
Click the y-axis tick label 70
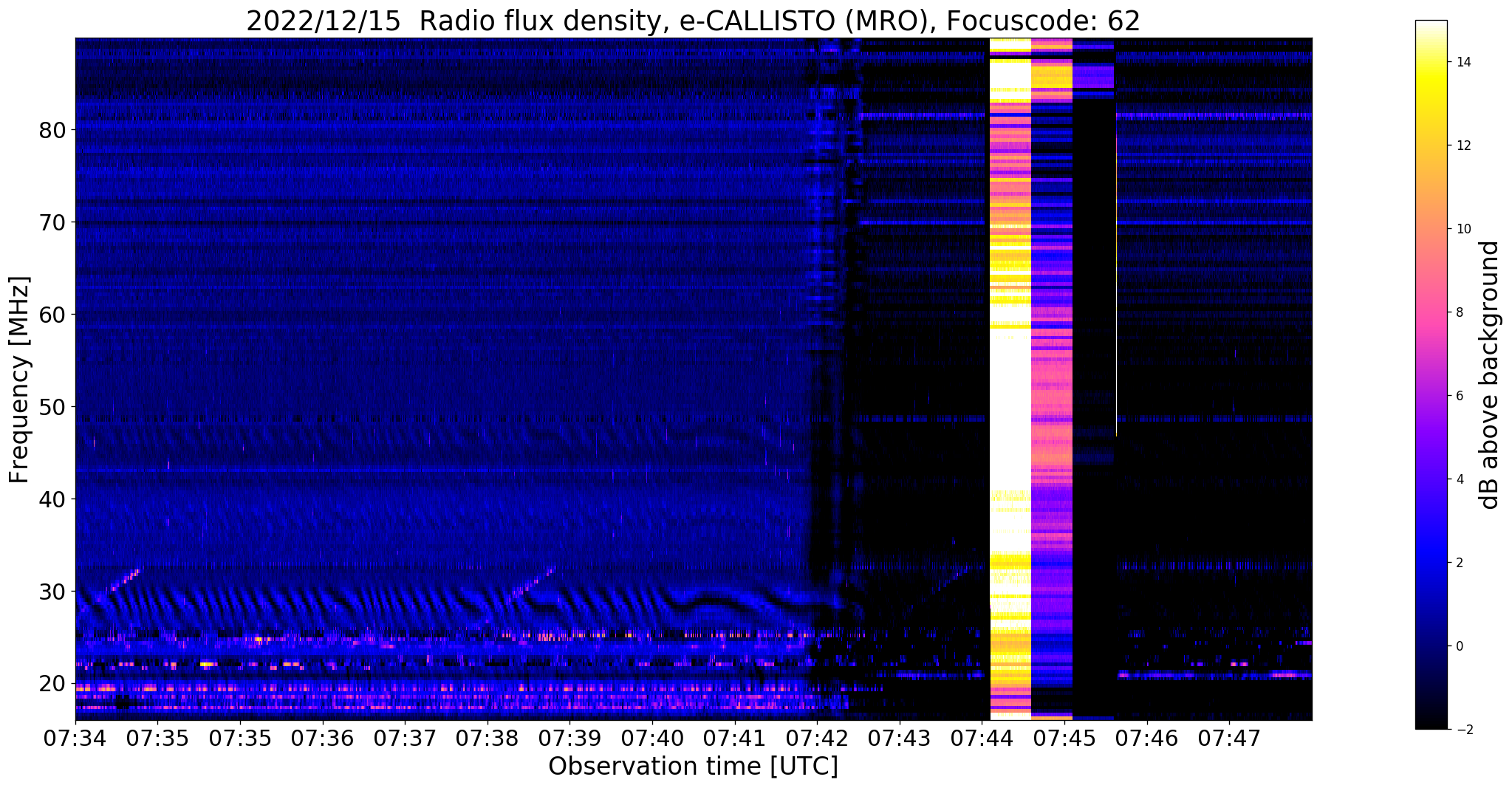pyautogui.click(x=52, y=222)
